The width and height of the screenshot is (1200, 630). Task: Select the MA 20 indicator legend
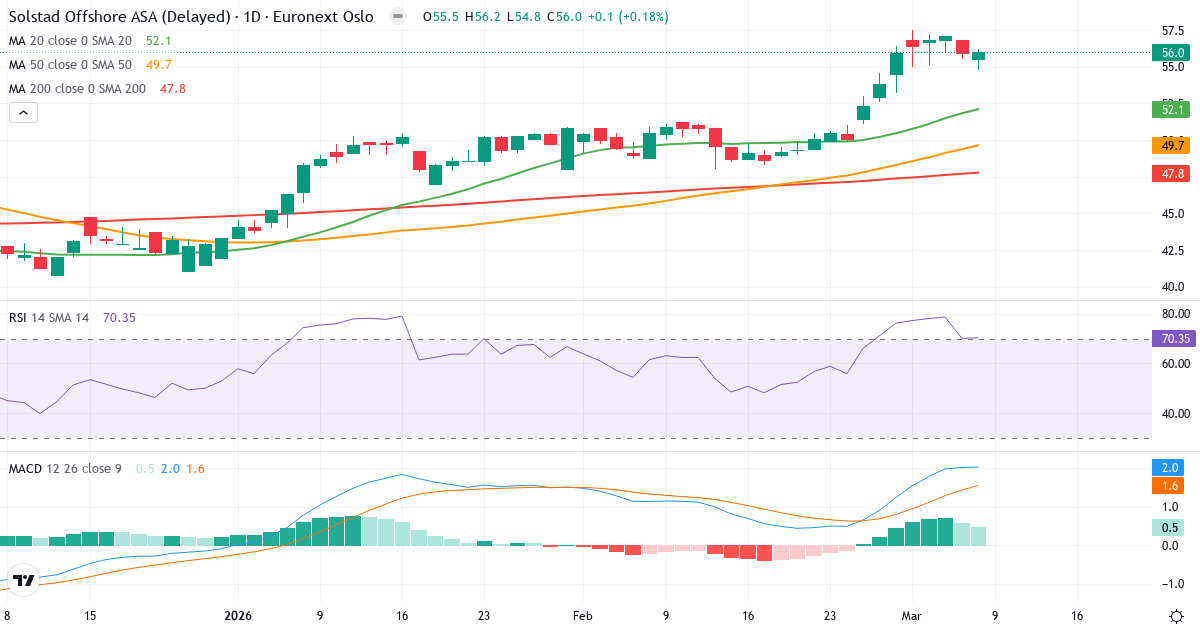(x=70, y=41)
